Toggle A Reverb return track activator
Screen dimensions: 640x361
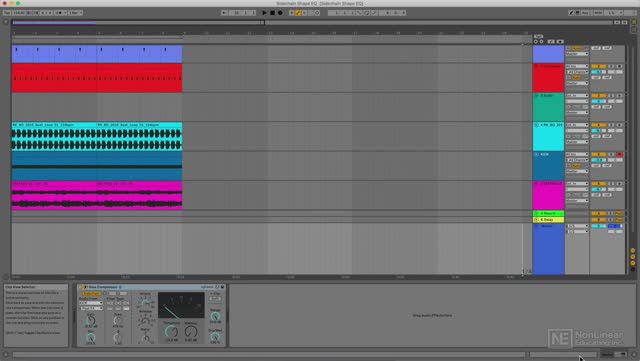pos(599,213)
